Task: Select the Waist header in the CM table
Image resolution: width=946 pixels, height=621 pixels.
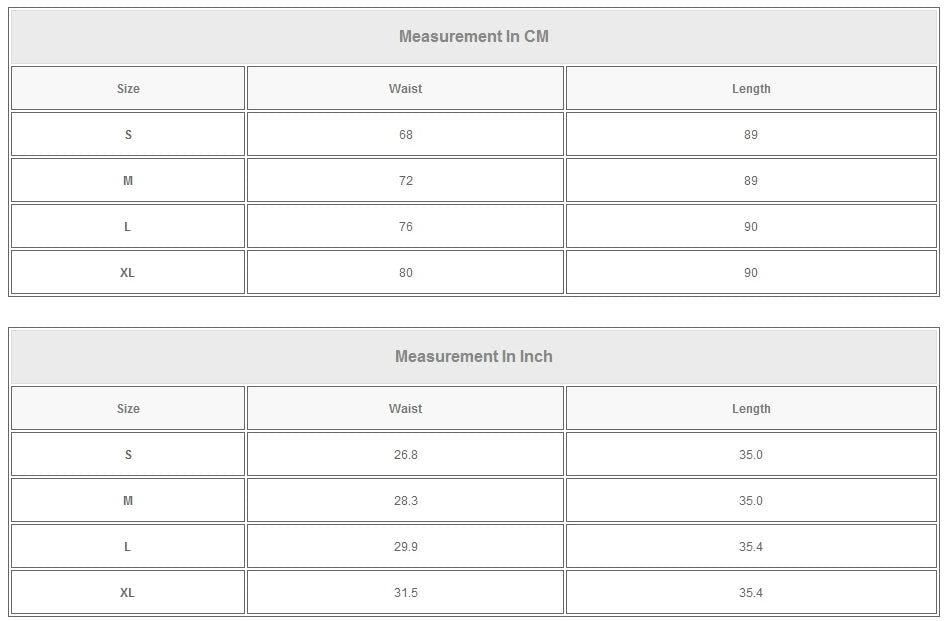Action: tap(405, 89)
